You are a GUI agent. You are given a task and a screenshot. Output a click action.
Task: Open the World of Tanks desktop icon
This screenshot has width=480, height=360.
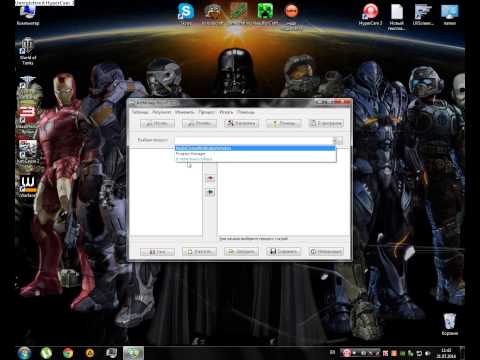[27, 52]
